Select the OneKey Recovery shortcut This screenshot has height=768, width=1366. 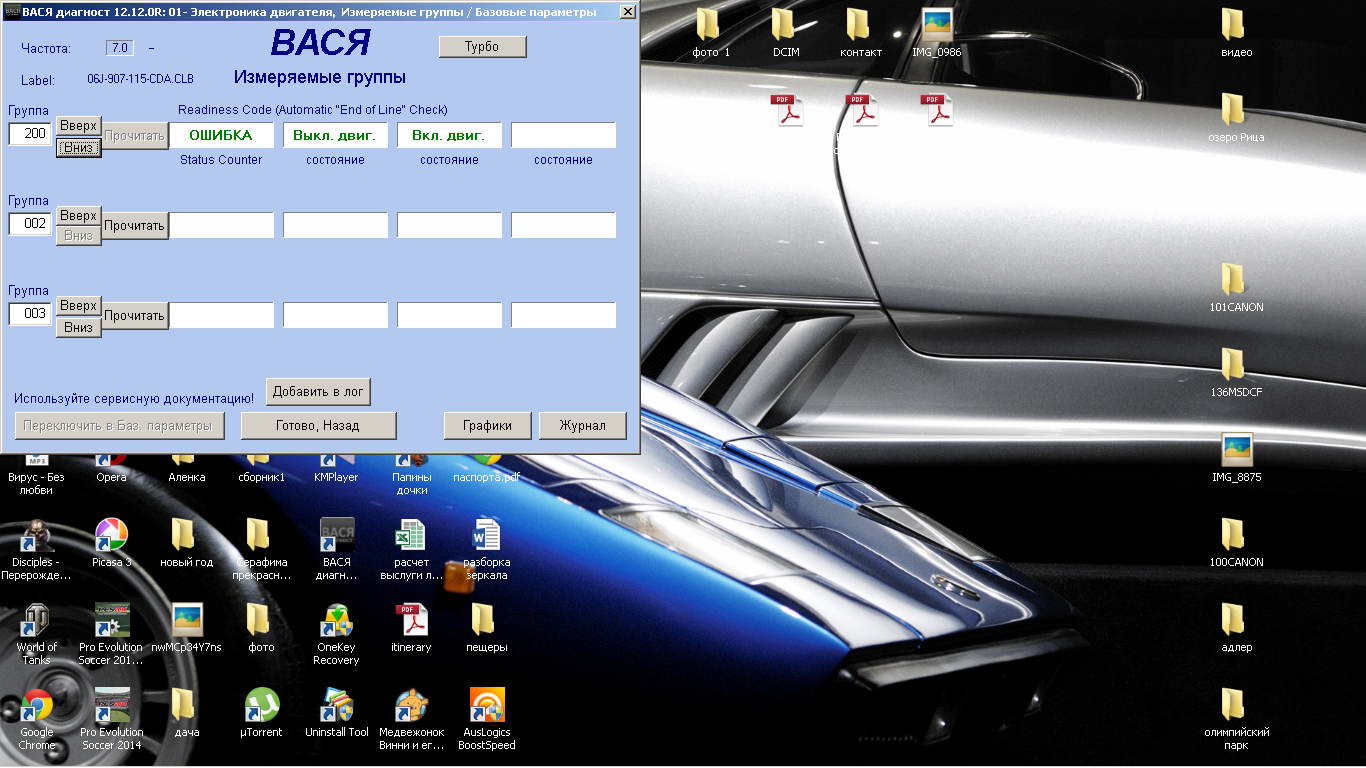coord(336,621)
